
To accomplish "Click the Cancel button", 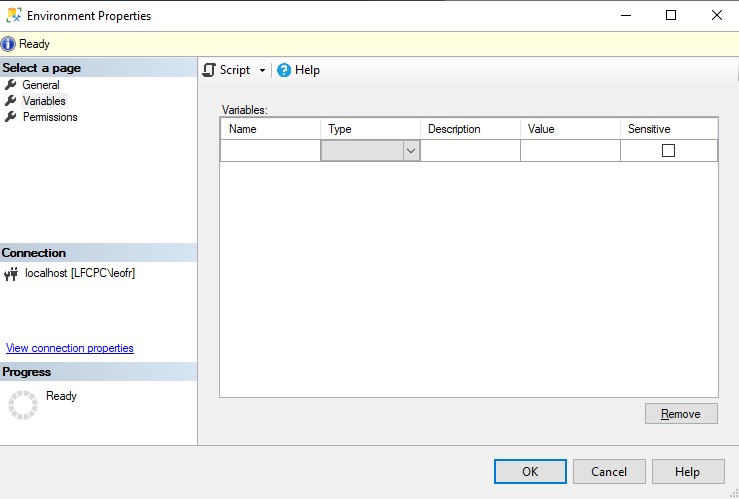I will [609, 472].
